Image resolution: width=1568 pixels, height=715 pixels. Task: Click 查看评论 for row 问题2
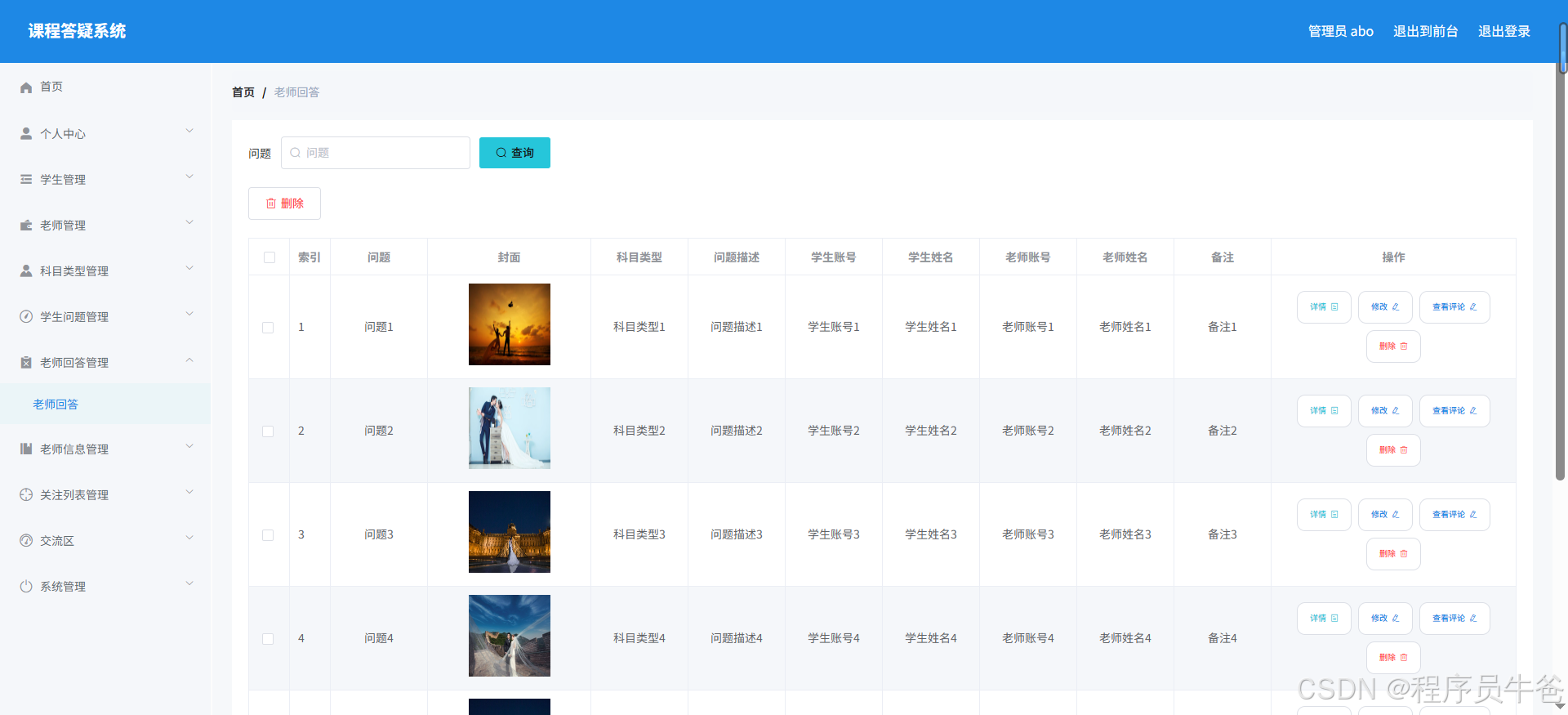coord(1454,411)
